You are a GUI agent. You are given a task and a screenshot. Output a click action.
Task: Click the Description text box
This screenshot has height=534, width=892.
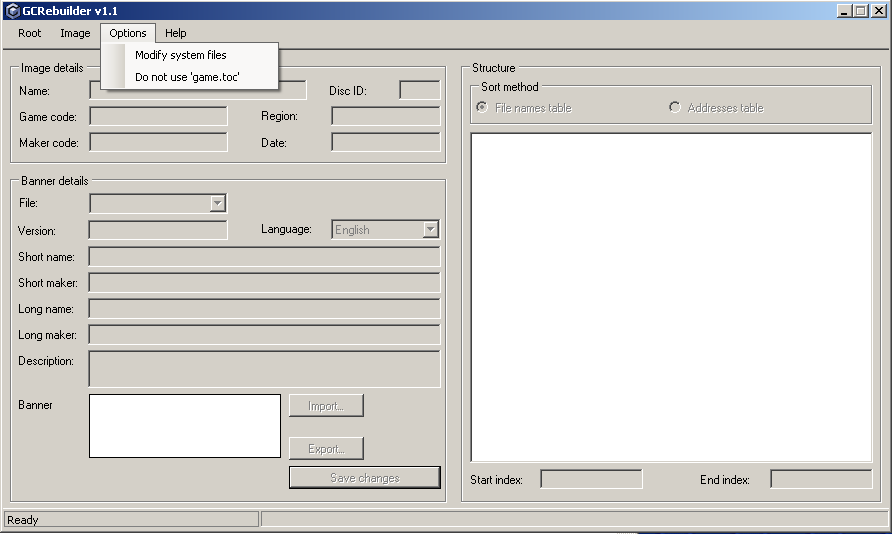click(x=264, y=368)
